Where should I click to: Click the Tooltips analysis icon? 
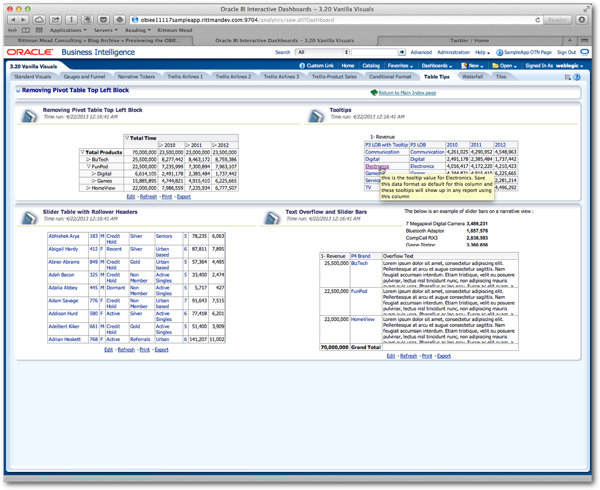(316, 116)
